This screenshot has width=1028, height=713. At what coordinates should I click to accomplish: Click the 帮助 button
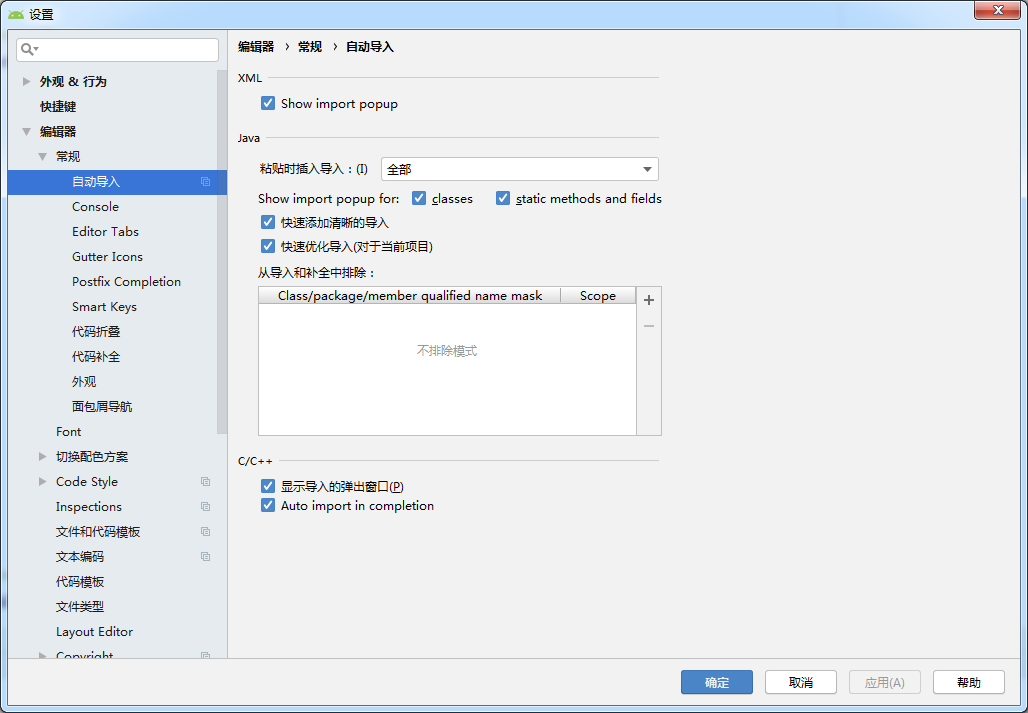[x=968, y=682]
